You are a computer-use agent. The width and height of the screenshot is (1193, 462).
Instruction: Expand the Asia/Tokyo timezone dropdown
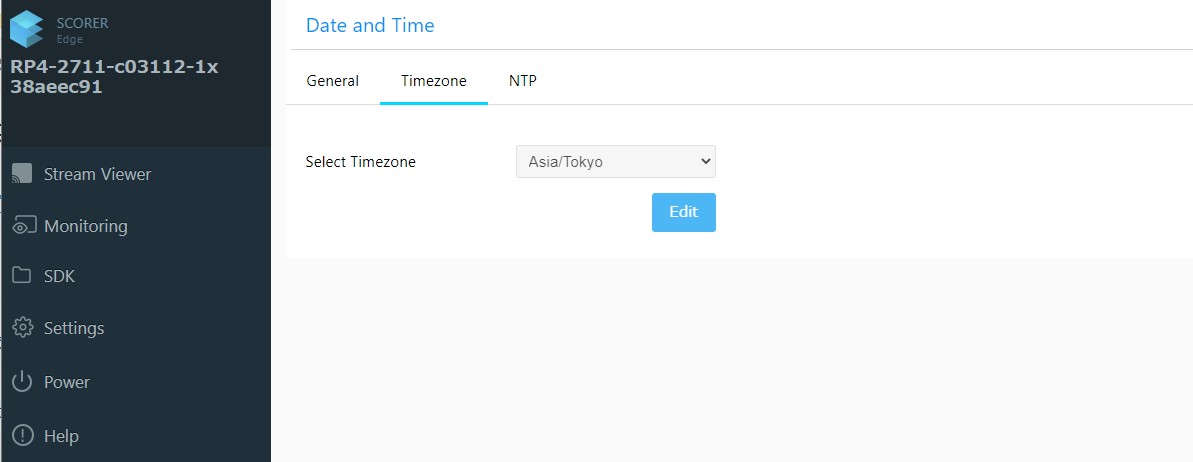point(615,161)
